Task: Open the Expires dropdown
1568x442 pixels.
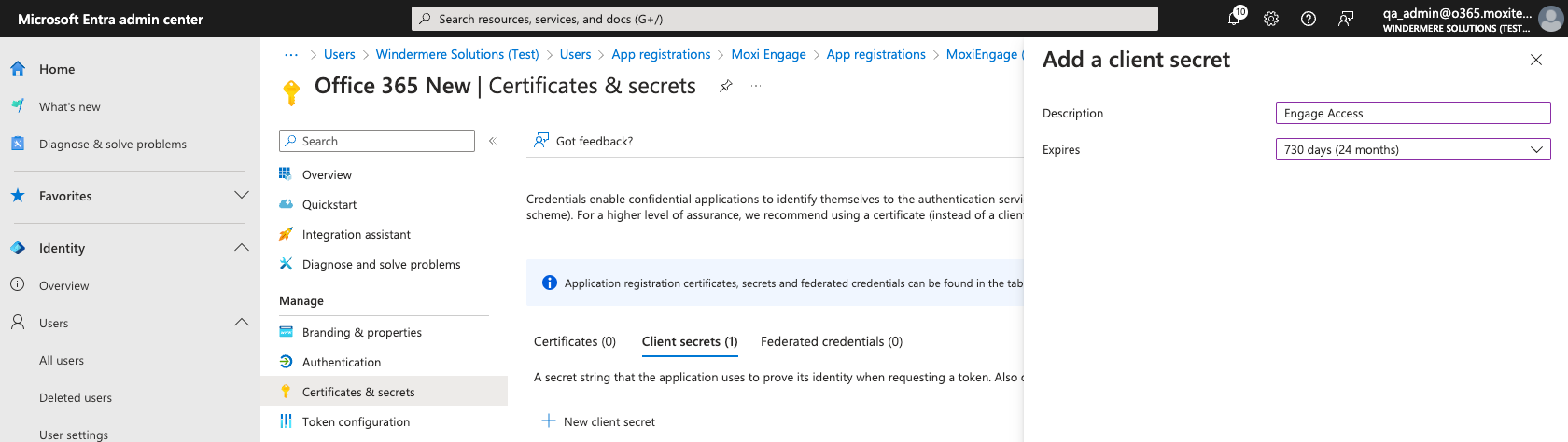Action: tap(1413, 149)
